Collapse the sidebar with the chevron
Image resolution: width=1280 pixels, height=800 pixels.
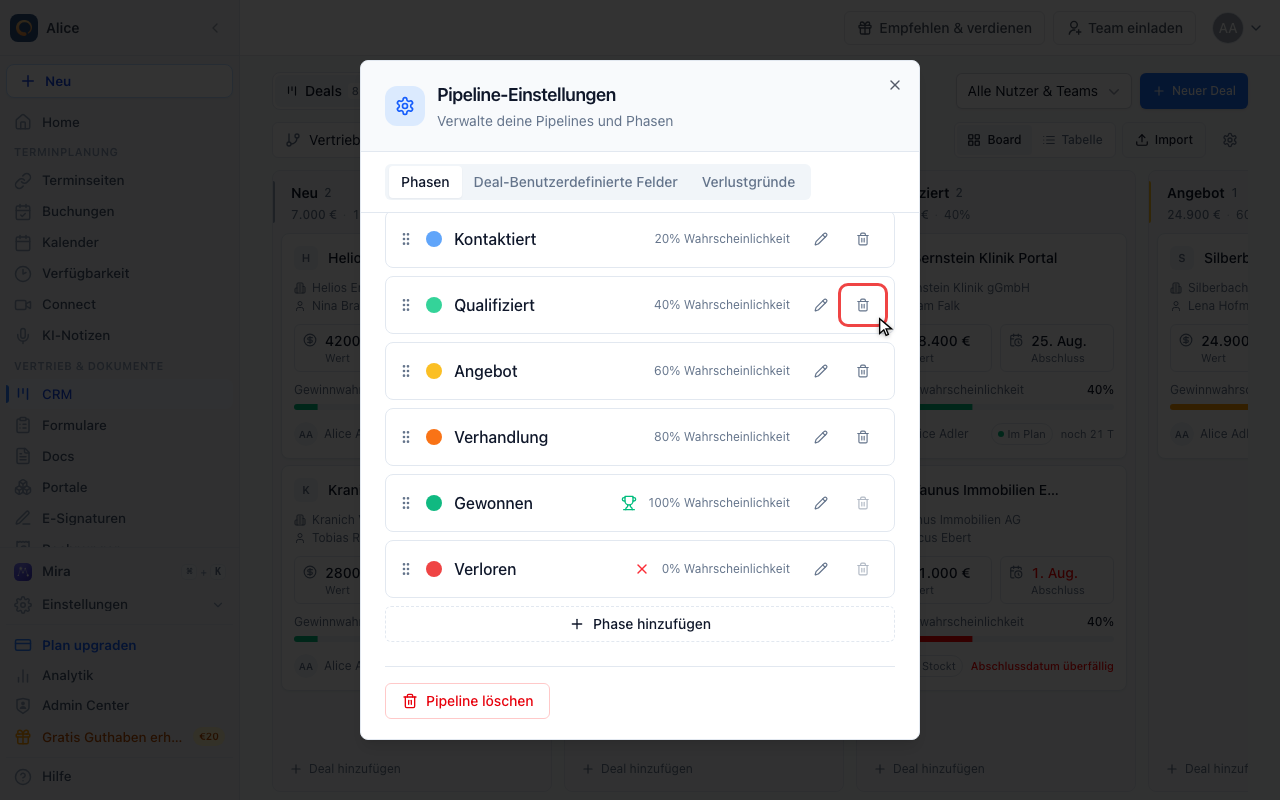(x=214, y=28)
